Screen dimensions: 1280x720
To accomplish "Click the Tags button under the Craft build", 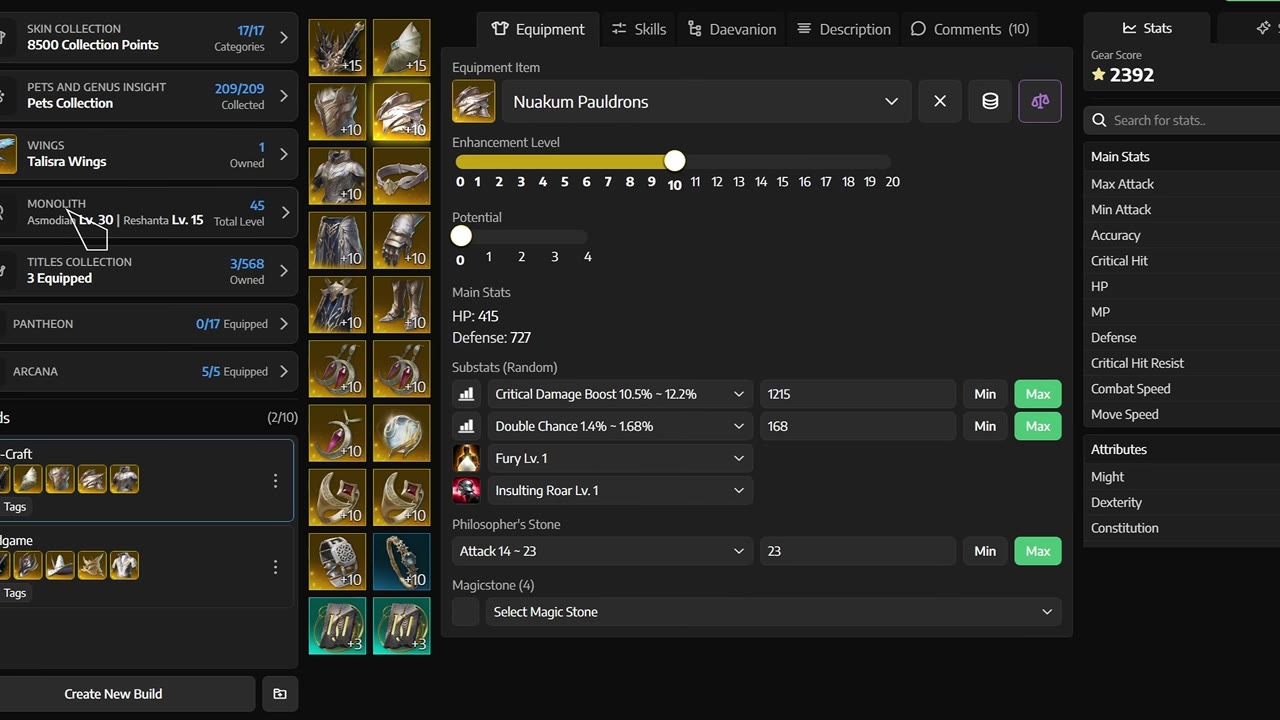I will click(x=15, y=507).
